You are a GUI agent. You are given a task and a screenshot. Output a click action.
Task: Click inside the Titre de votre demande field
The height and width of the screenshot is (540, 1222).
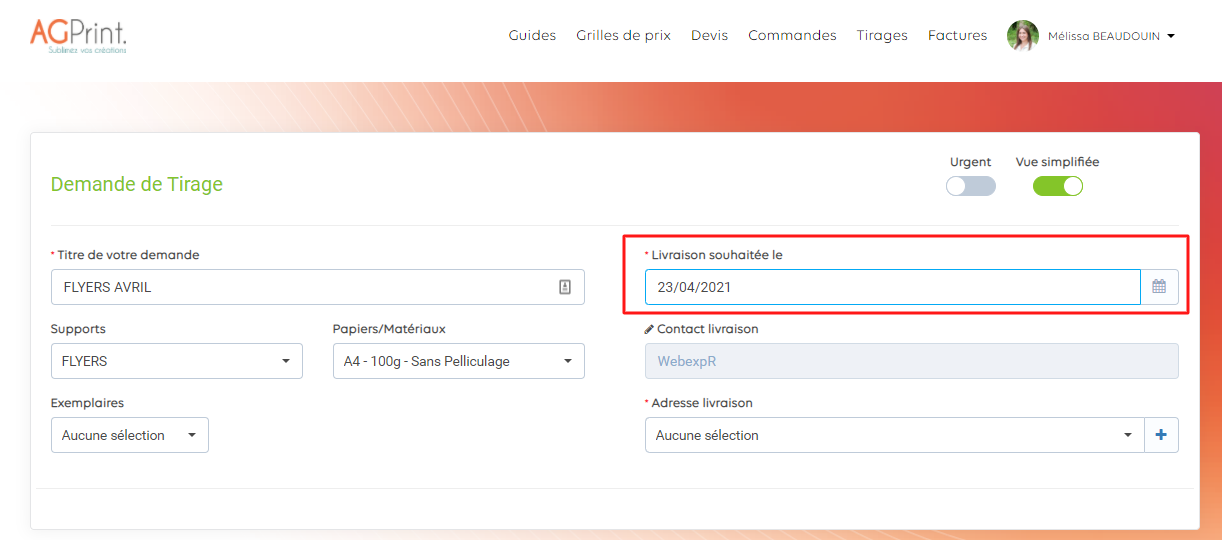point(300,287)
